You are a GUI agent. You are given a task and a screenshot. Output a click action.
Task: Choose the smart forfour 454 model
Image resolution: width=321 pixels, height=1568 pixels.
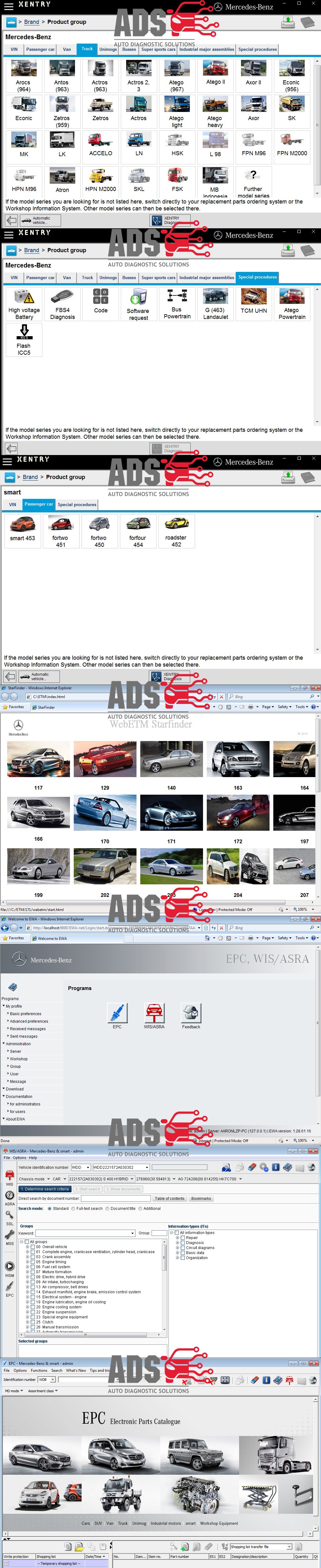coord(138,532)
